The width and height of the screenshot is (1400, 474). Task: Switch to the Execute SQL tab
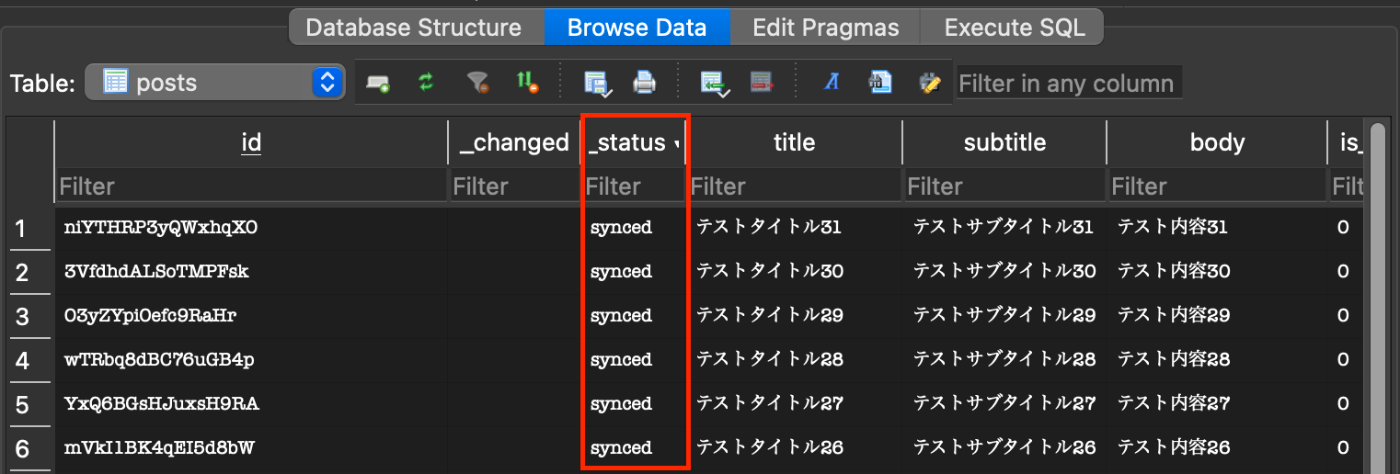1014,27
